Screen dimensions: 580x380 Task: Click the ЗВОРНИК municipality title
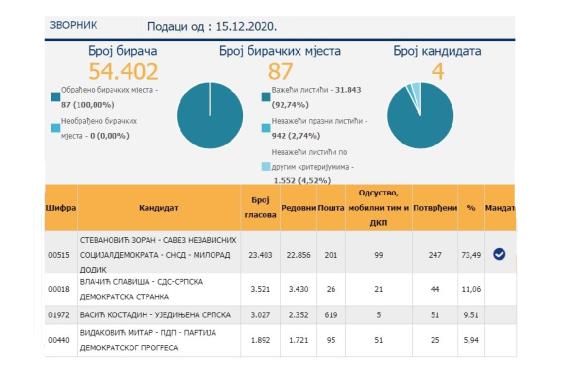point(73,25)
